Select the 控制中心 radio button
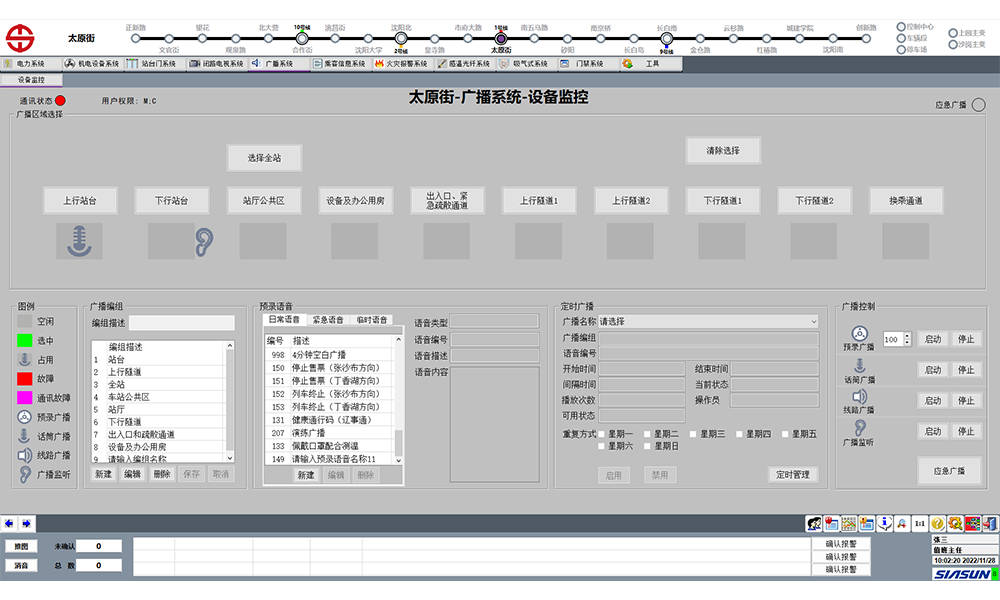1000x600 pixels. pyautogui.click(x=901, y=27)
